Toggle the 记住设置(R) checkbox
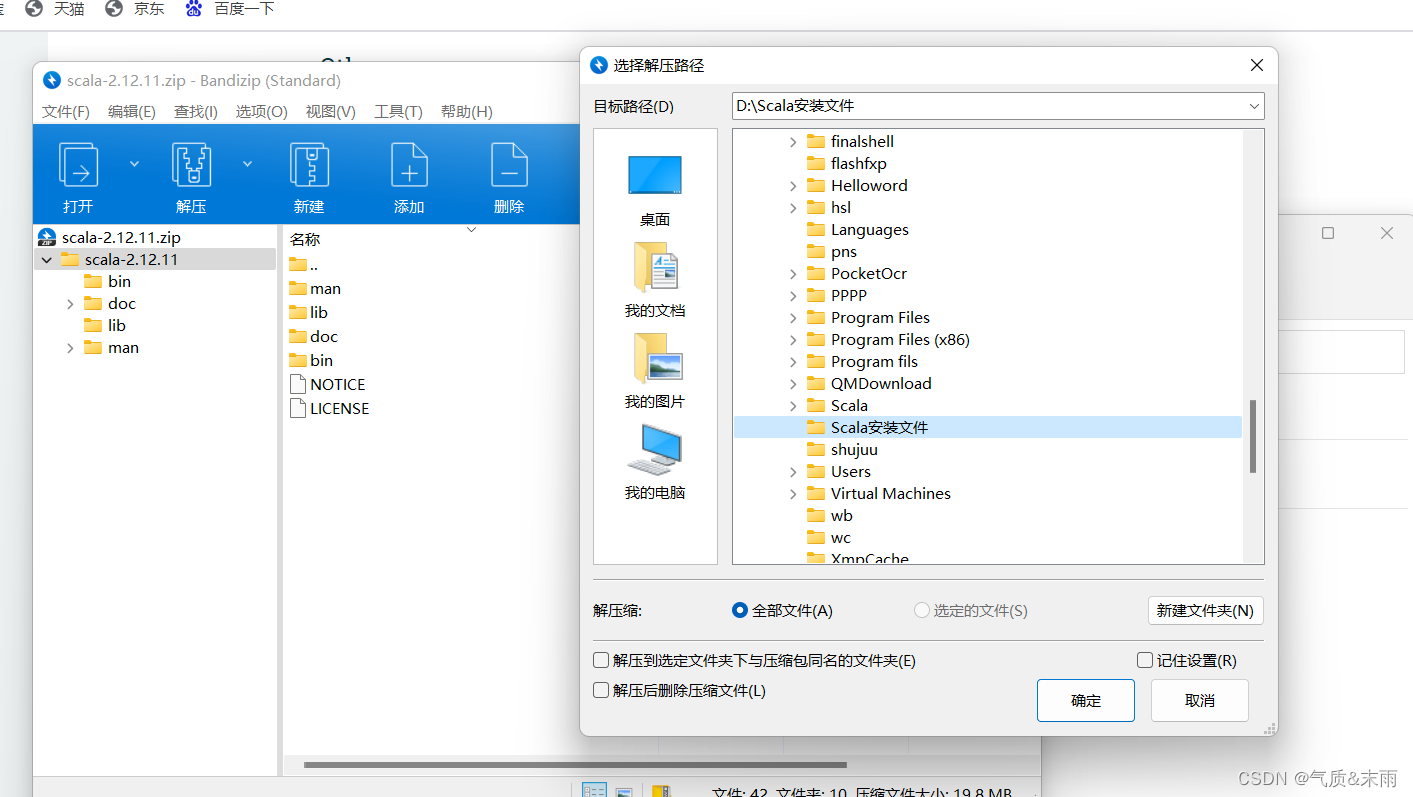Screen dimensions: 1413x797 pyautogui.click(x=1145, y=660)
